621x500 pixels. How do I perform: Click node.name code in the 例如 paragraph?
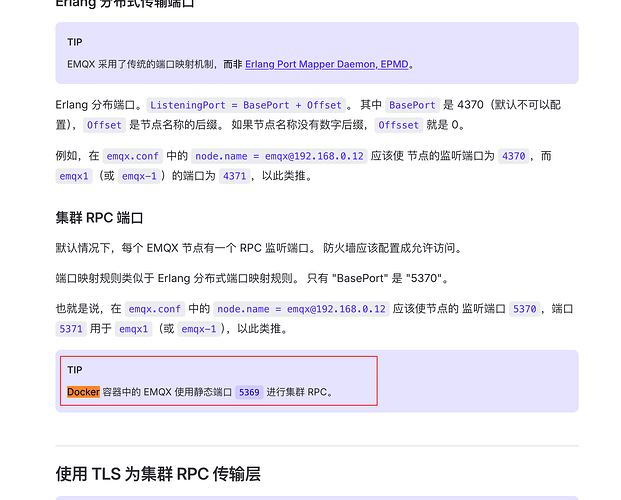pos(279,156)
